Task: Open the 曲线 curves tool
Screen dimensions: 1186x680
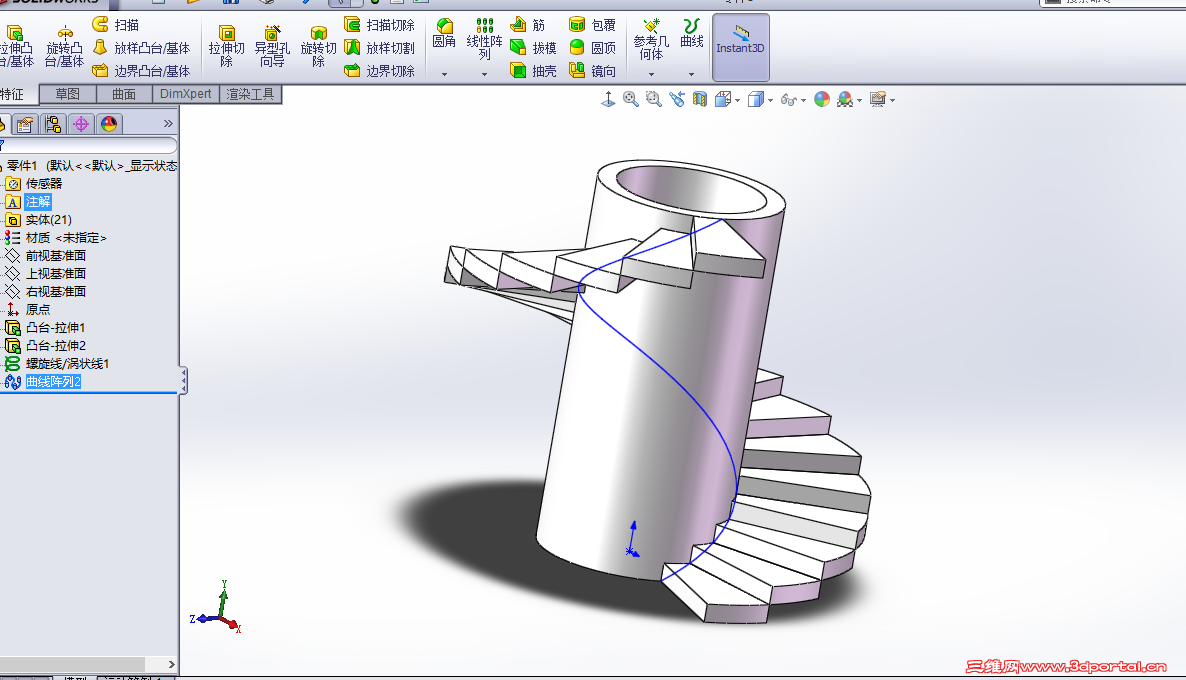Action: coord(691,33)
